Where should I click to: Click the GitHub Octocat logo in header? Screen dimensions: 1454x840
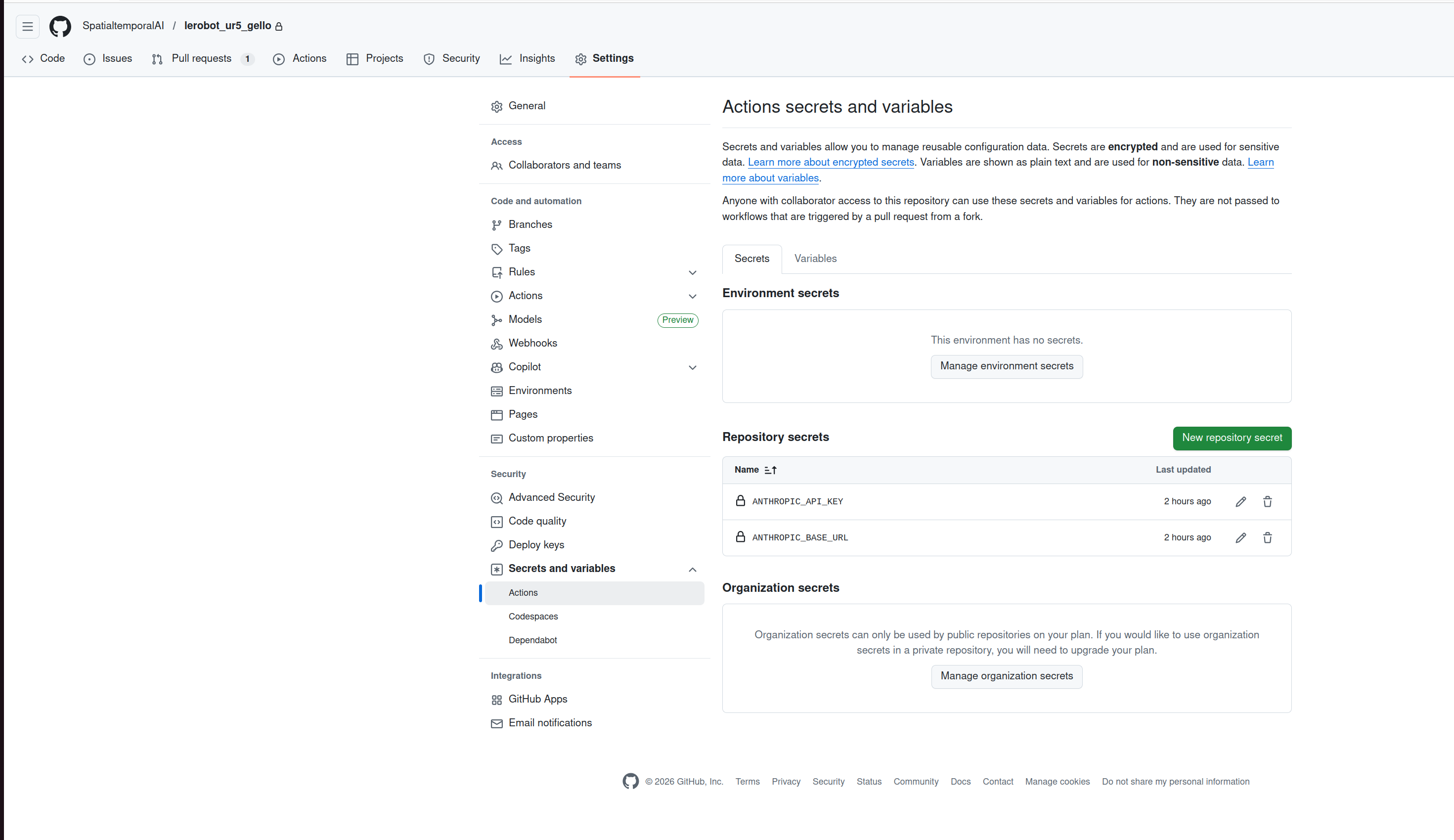tap(60, 26)
